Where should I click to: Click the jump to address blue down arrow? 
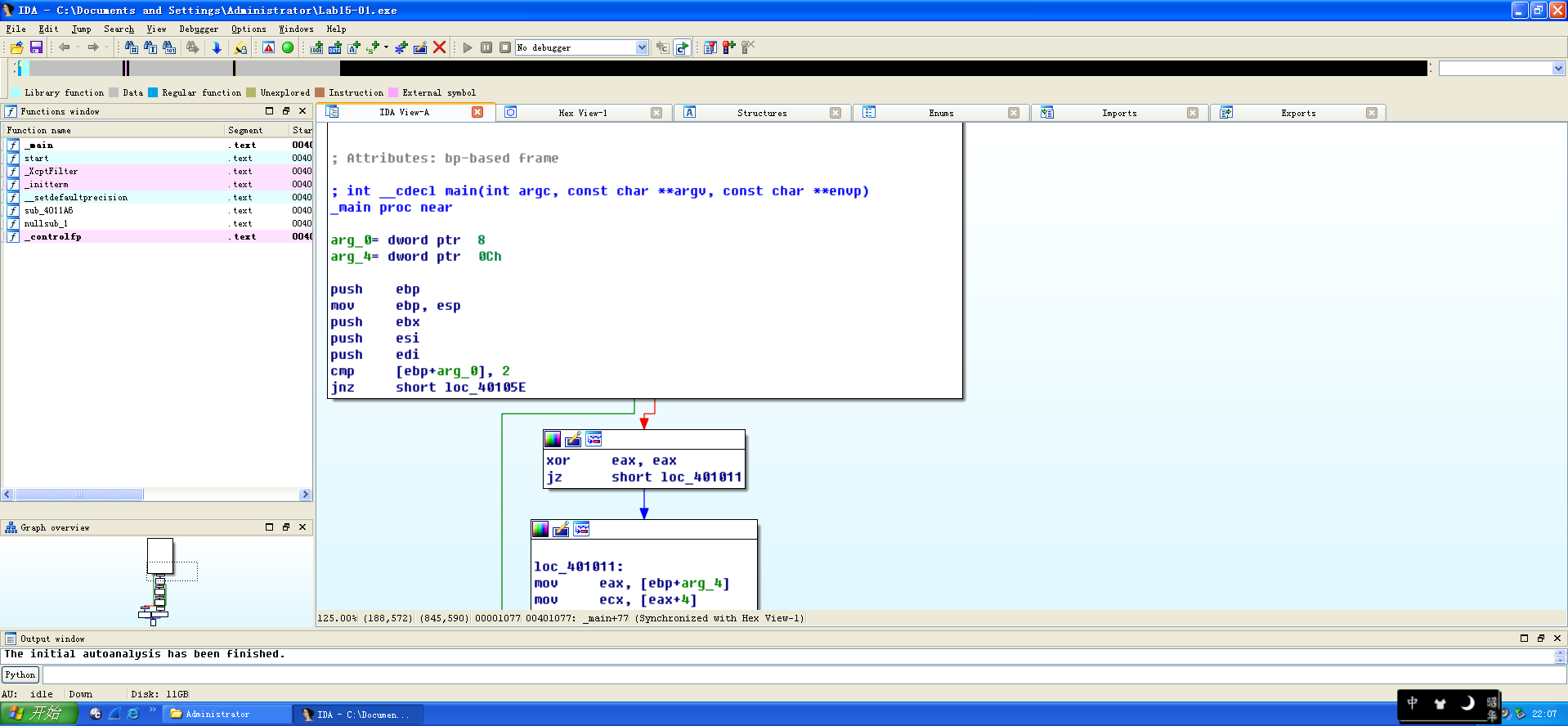point(217,47)
